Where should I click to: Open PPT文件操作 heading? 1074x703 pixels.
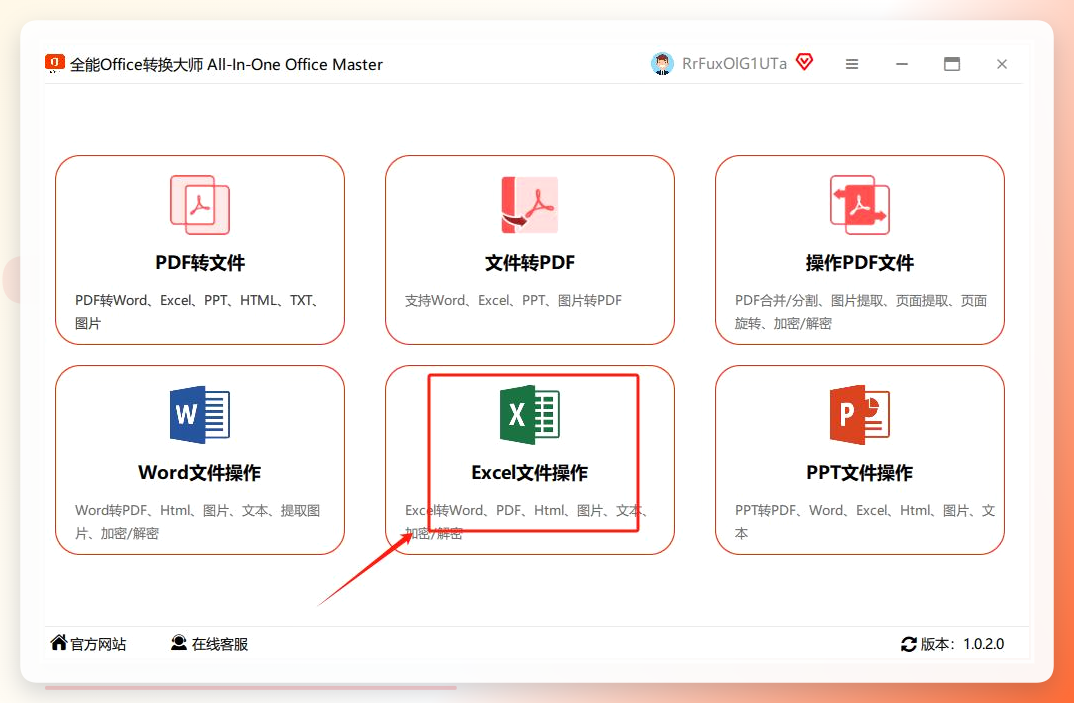pyautogui.click(x=860, y=473)
